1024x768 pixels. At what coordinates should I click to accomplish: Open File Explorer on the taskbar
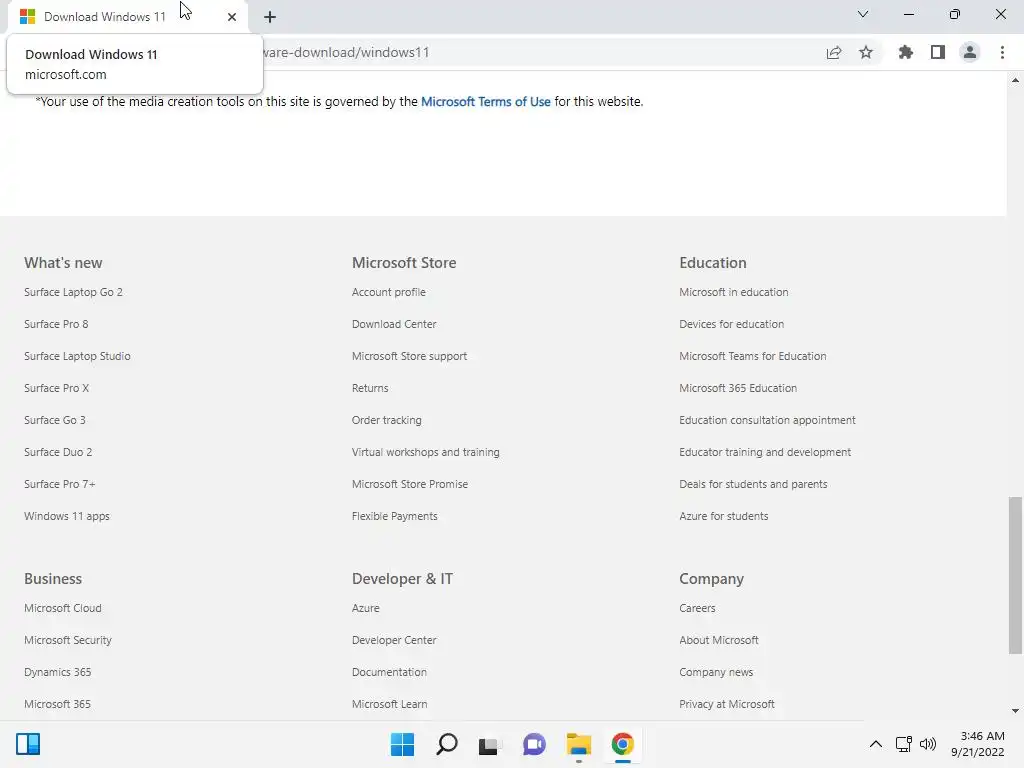tap(579, 744)
